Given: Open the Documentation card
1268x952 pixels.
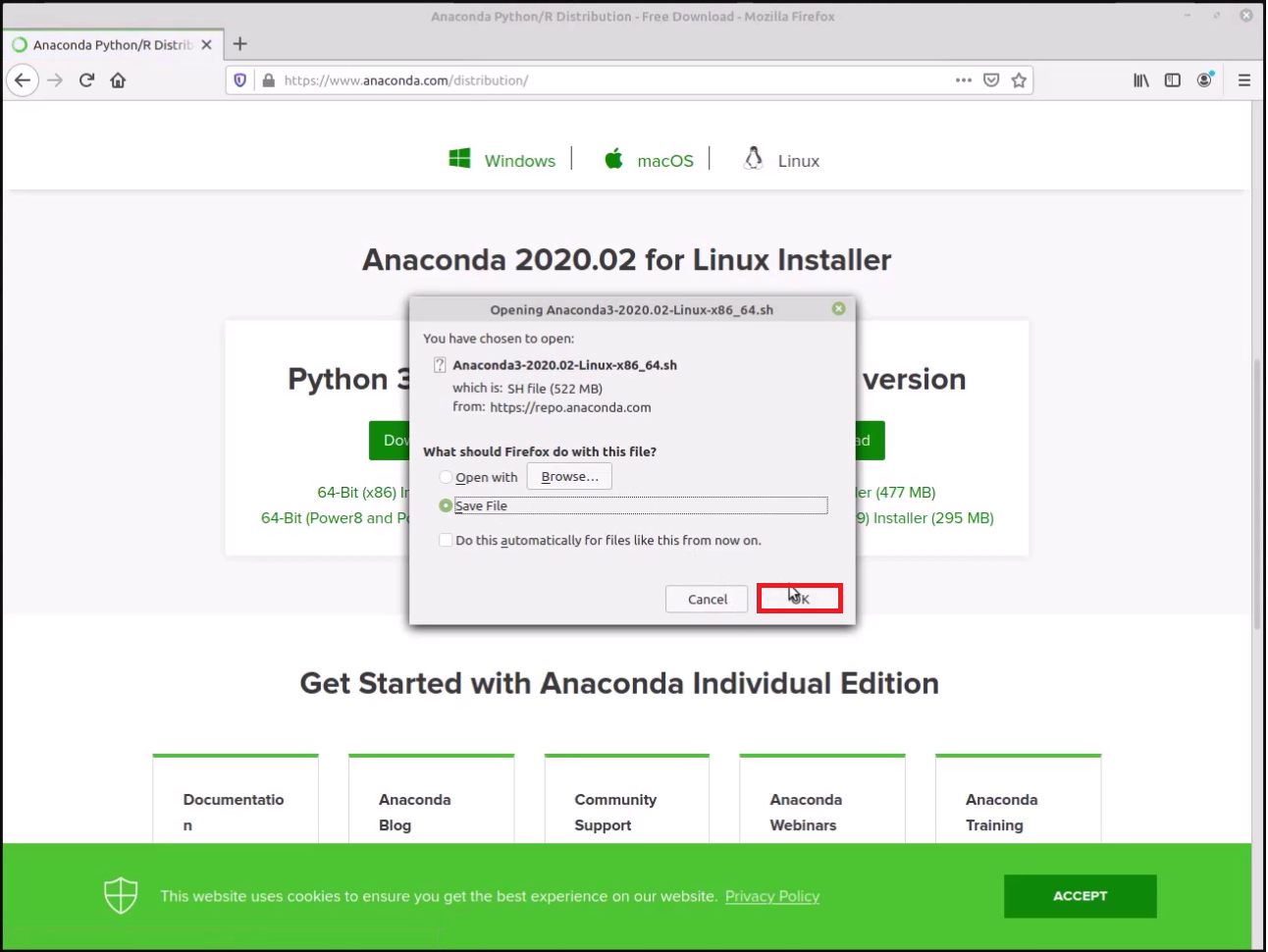Looking at the screenshot, I should tap(236, 800).
